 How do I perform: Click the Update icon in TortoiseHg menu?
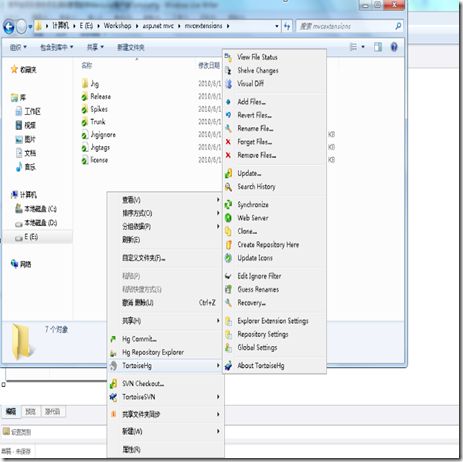[228, 173]
